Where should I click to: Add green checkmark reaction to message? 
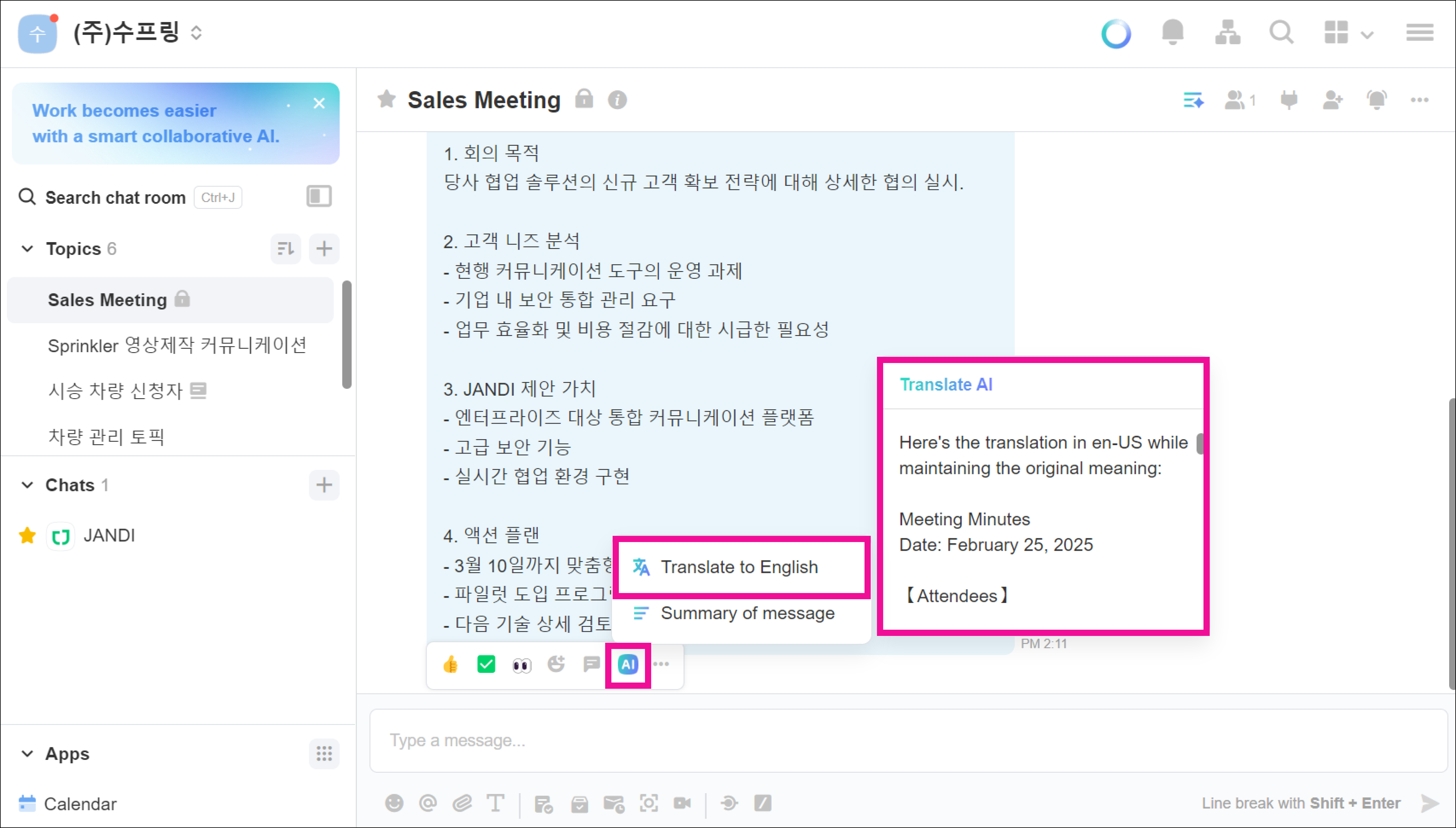486,665
